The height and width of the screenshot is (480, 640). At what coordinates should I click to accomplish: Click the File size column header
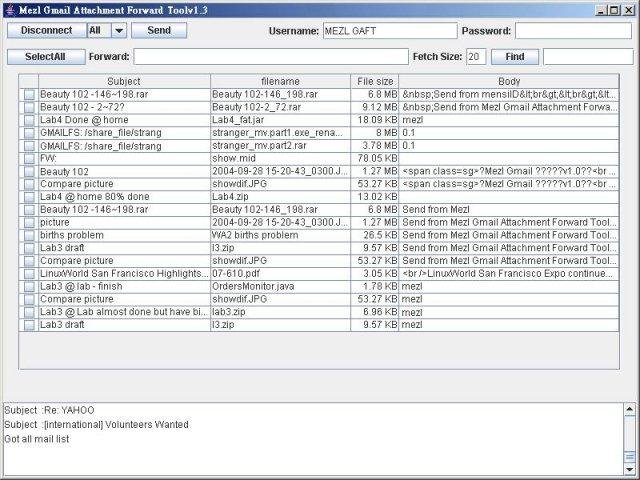pos(375,81)
